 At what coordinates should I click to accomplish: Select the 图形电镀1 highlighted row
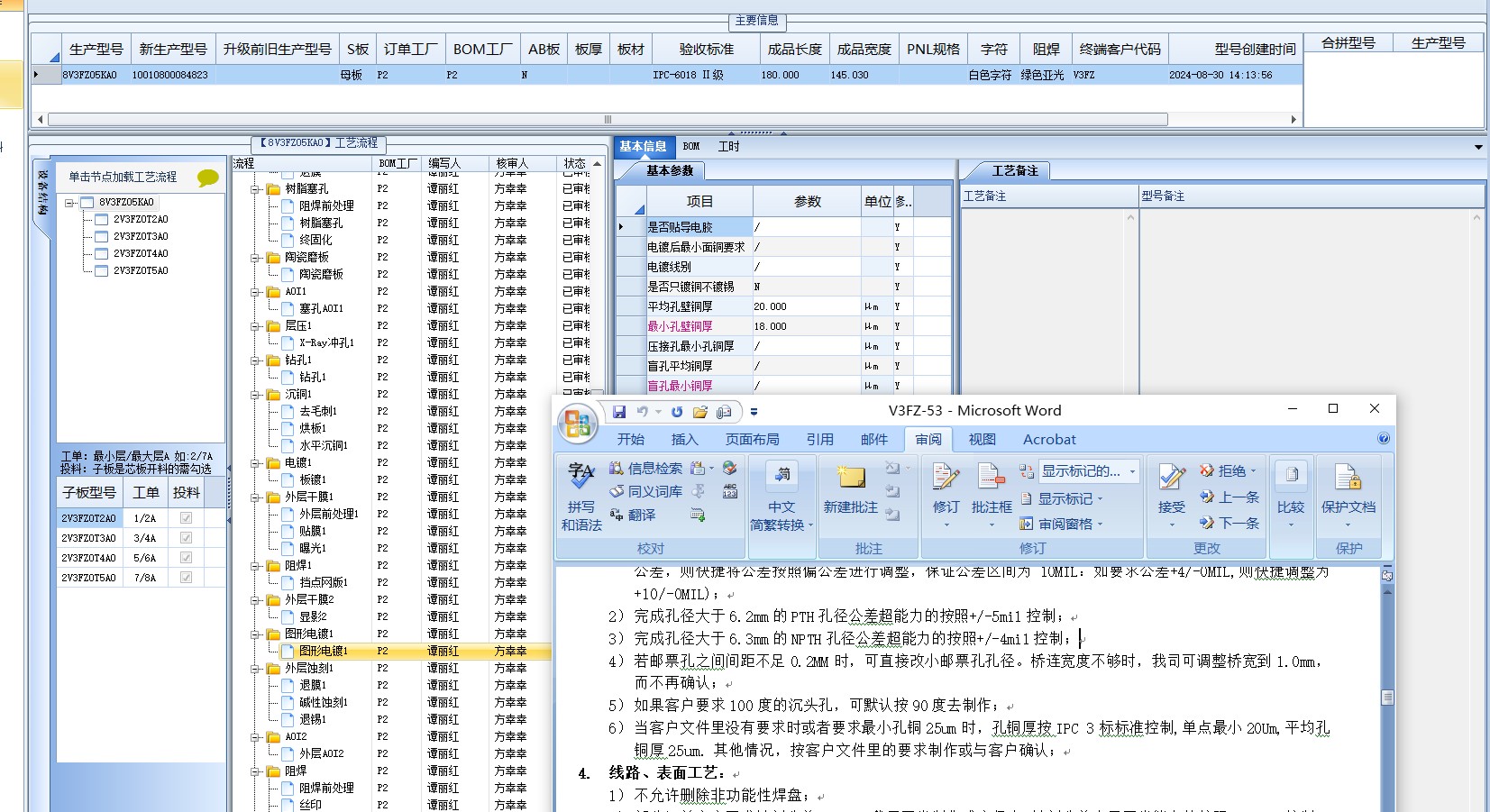pyautogui.click(x=392, y=651)
